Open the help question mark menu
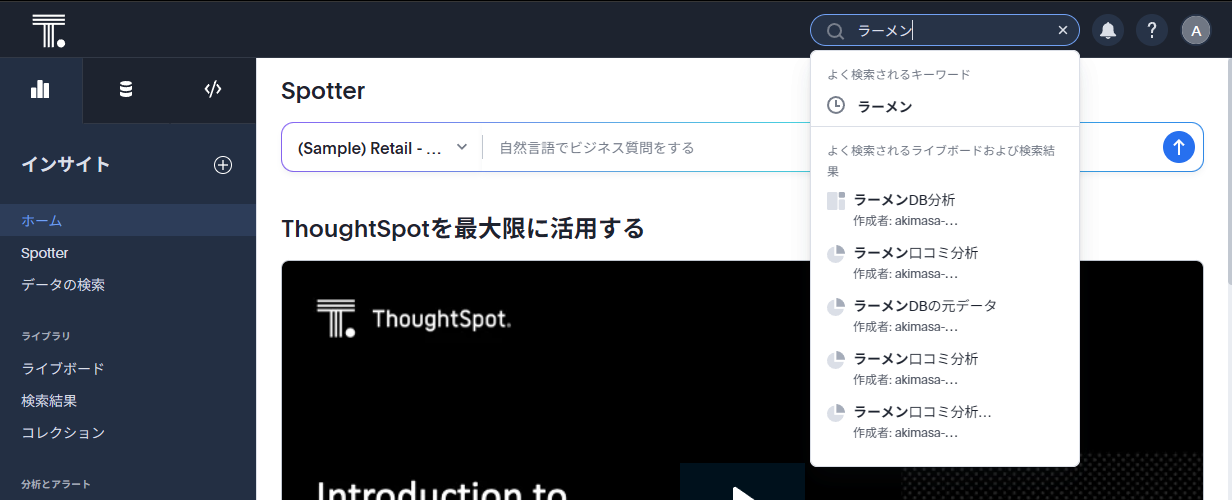The image size is (1232, 500). 1152,30
